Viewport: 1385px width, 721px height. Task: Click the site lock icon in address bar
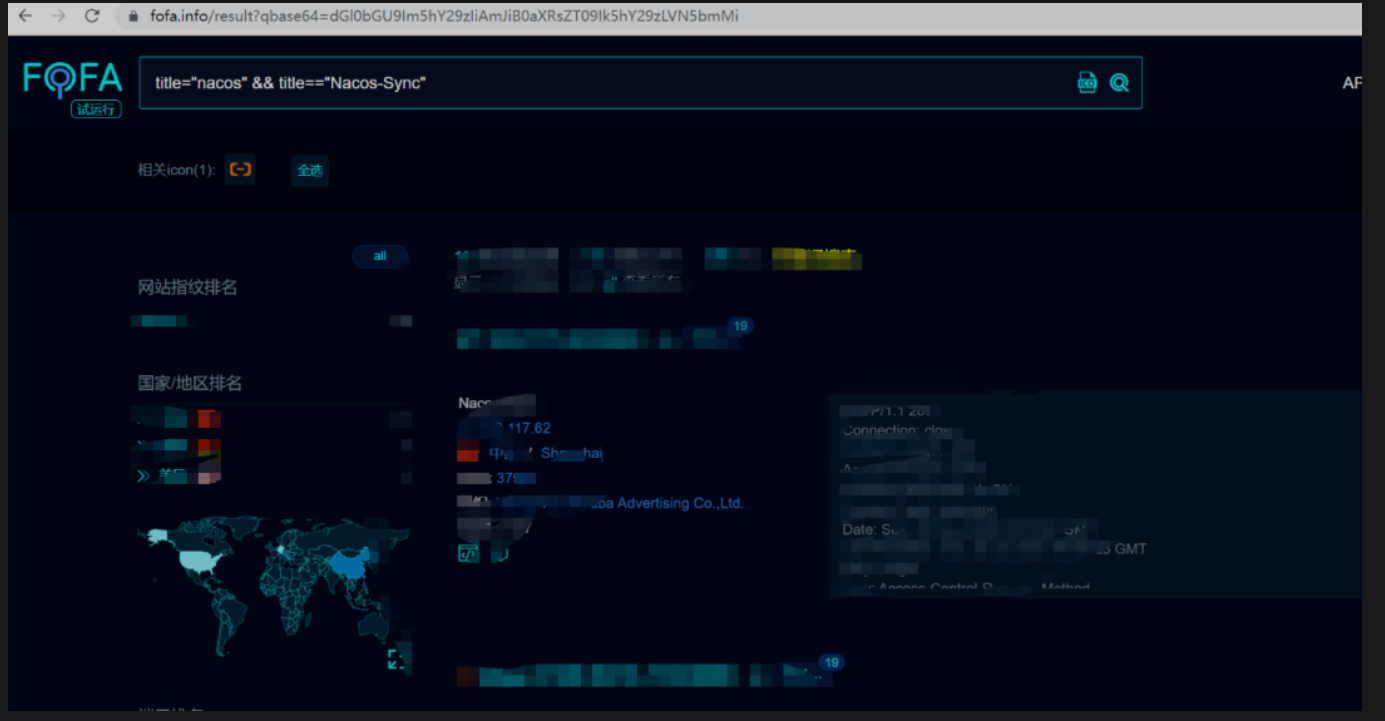point(132,17)
